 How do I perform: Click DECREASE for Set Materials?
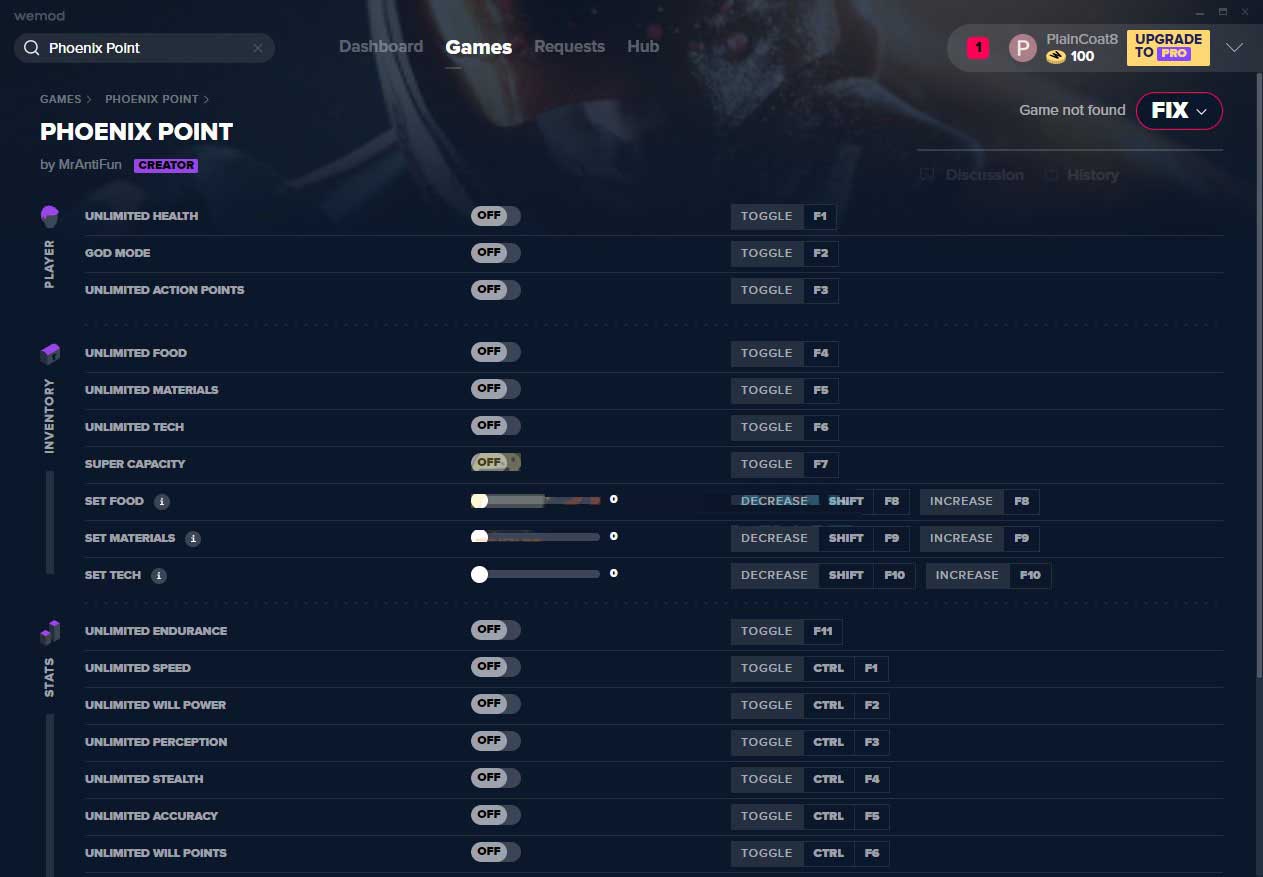pyautogui.click(x=774, y=538)
